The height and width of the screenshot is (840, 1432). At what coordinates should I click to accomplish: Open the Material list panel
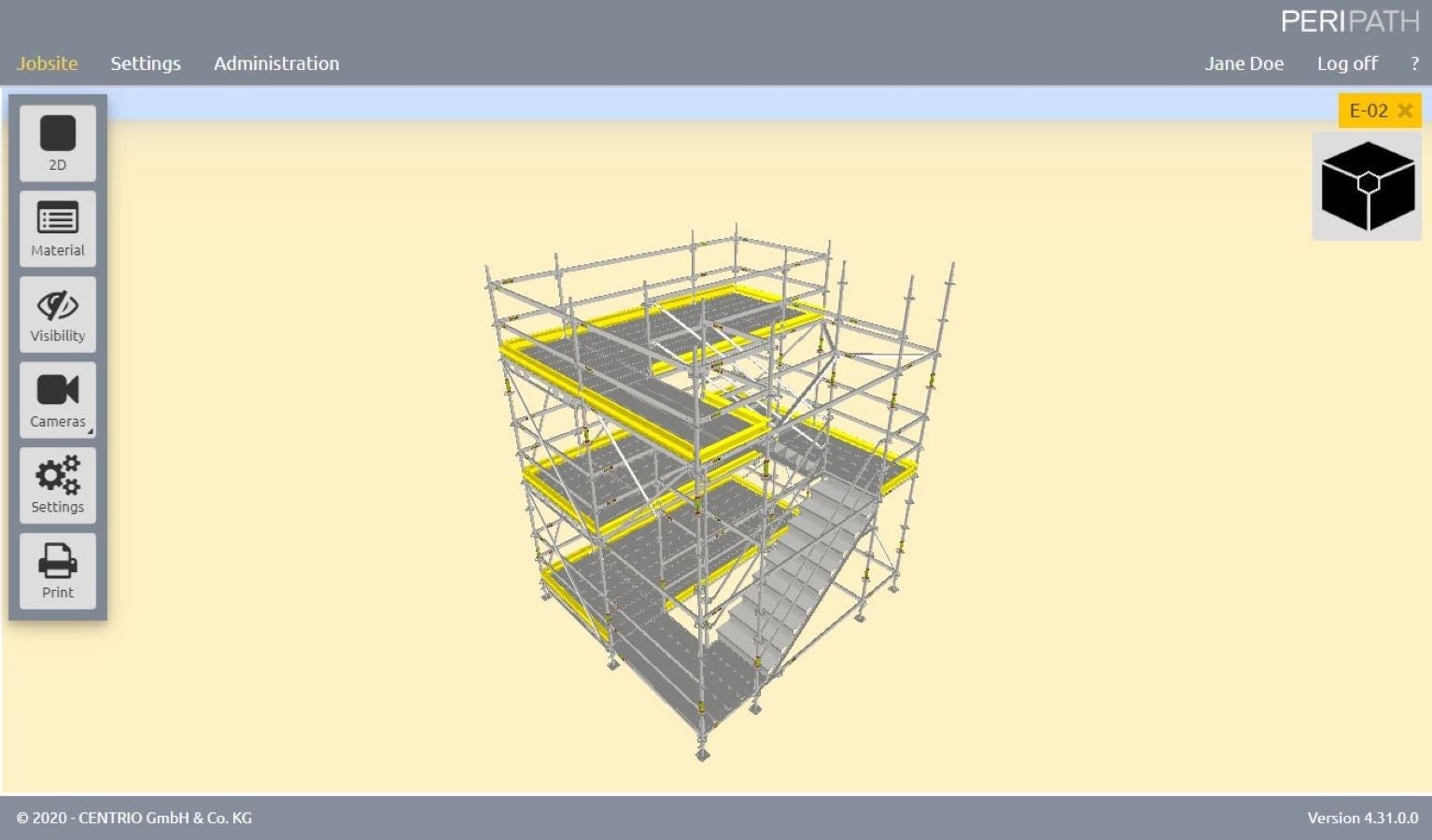(x=57, y=229)
